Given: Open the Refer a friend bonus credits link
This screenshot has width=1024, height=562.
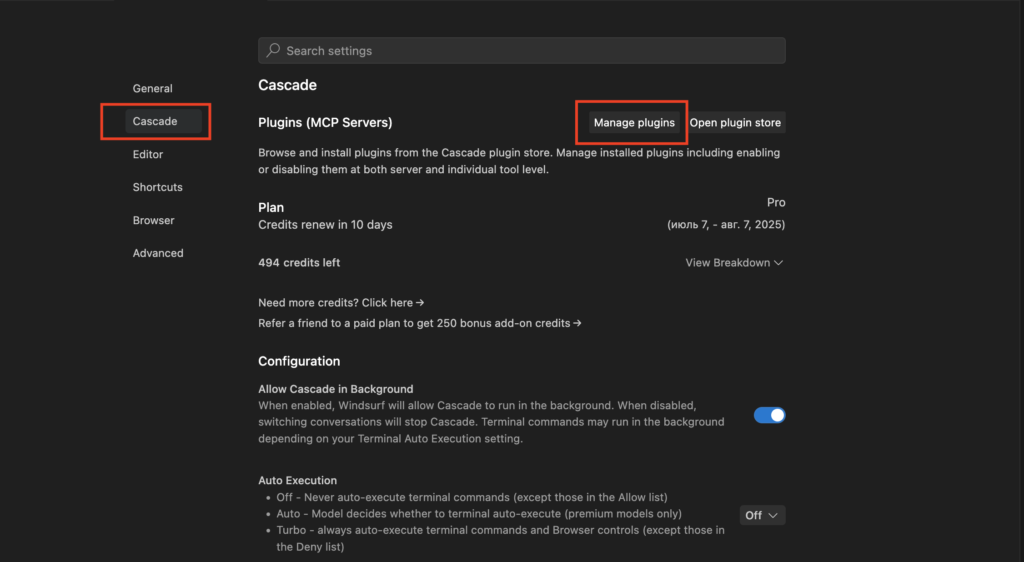Looking at the screenshot, I should click(x=419, y=323).
